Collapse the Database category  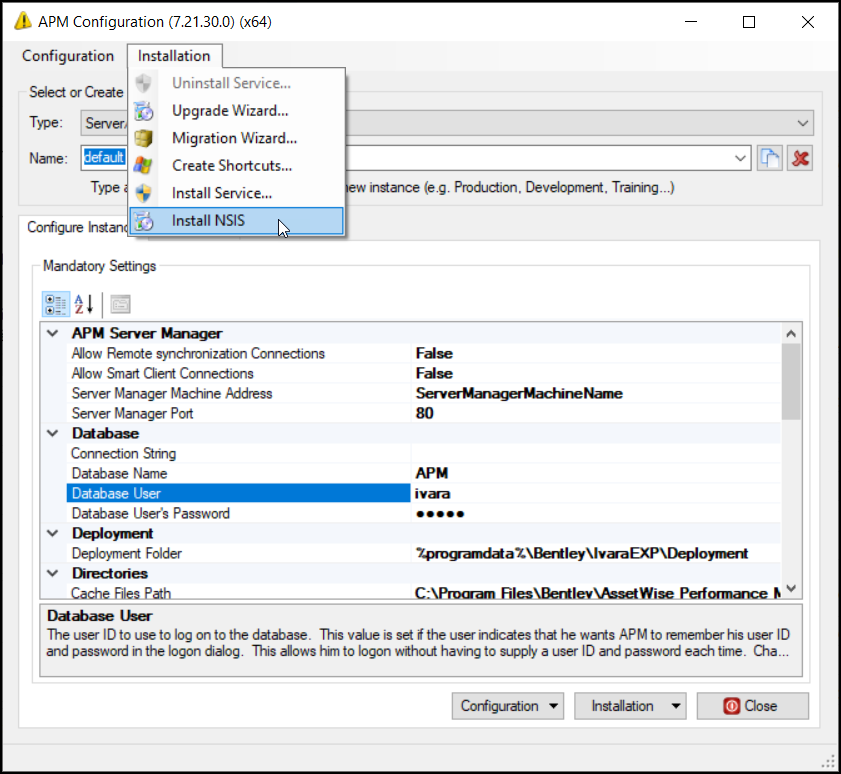(x=53, y=433)
